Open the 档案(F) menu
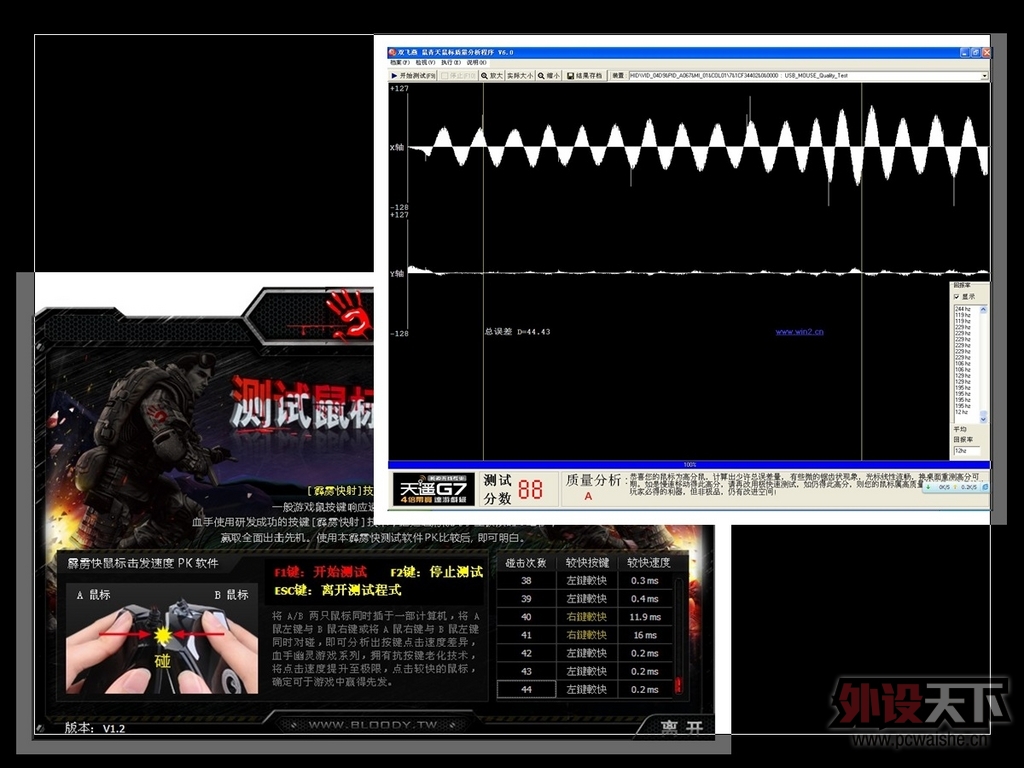Screen dimensions: 1024x768 pyautogui.click(x=400, y=63)
